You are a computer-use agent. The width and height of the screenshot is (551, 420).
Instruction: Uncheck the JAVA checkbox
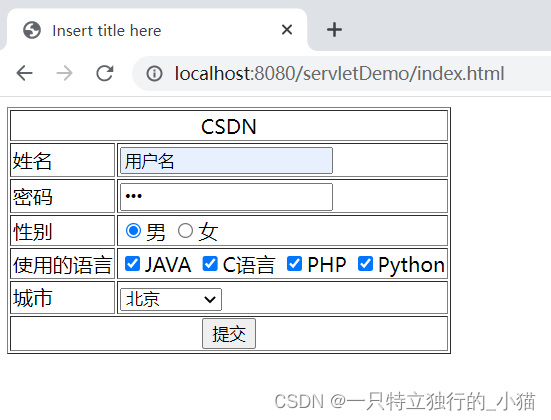pos(132,264)
